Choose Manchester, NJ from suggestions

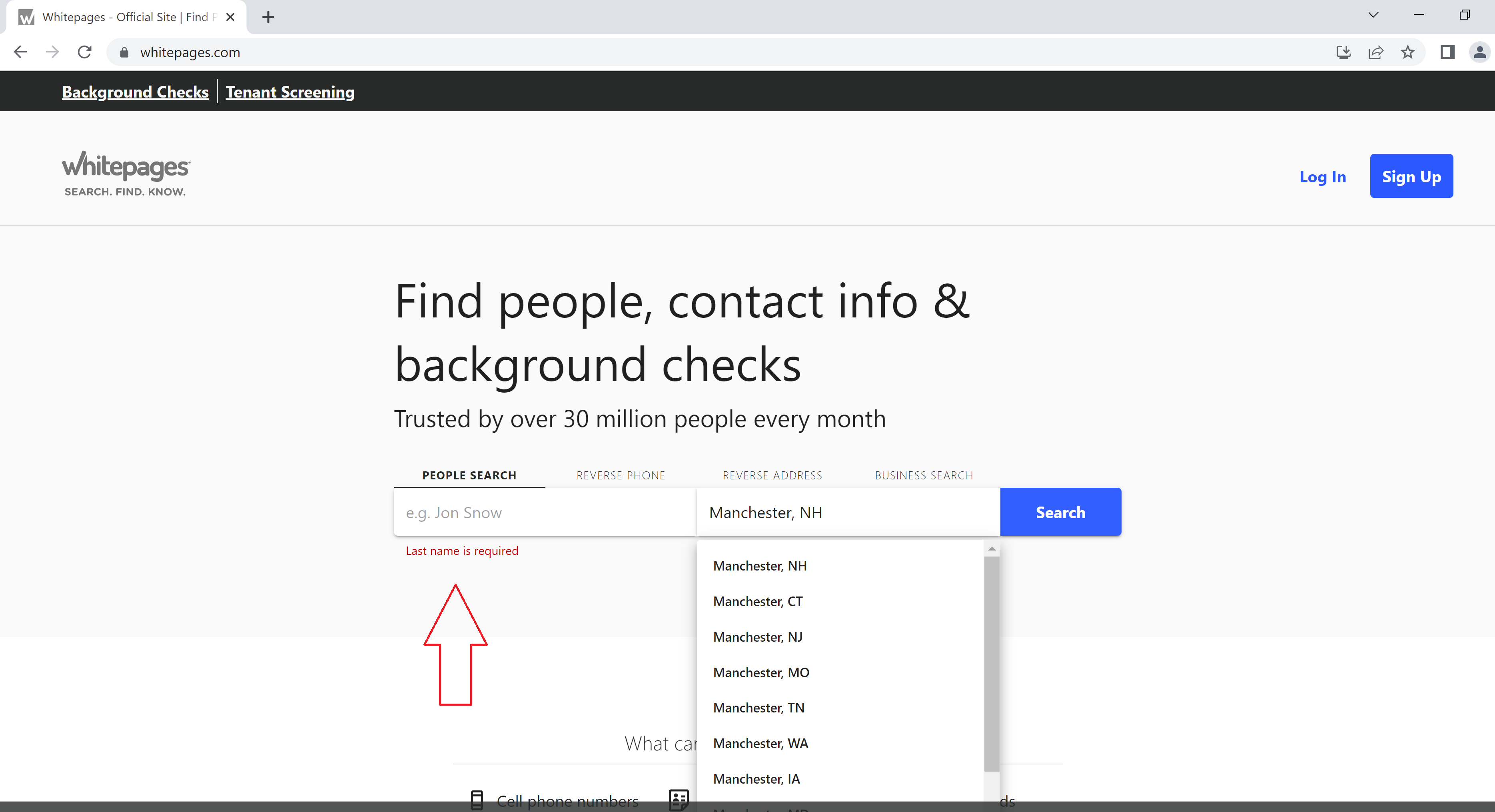point(840,637)
